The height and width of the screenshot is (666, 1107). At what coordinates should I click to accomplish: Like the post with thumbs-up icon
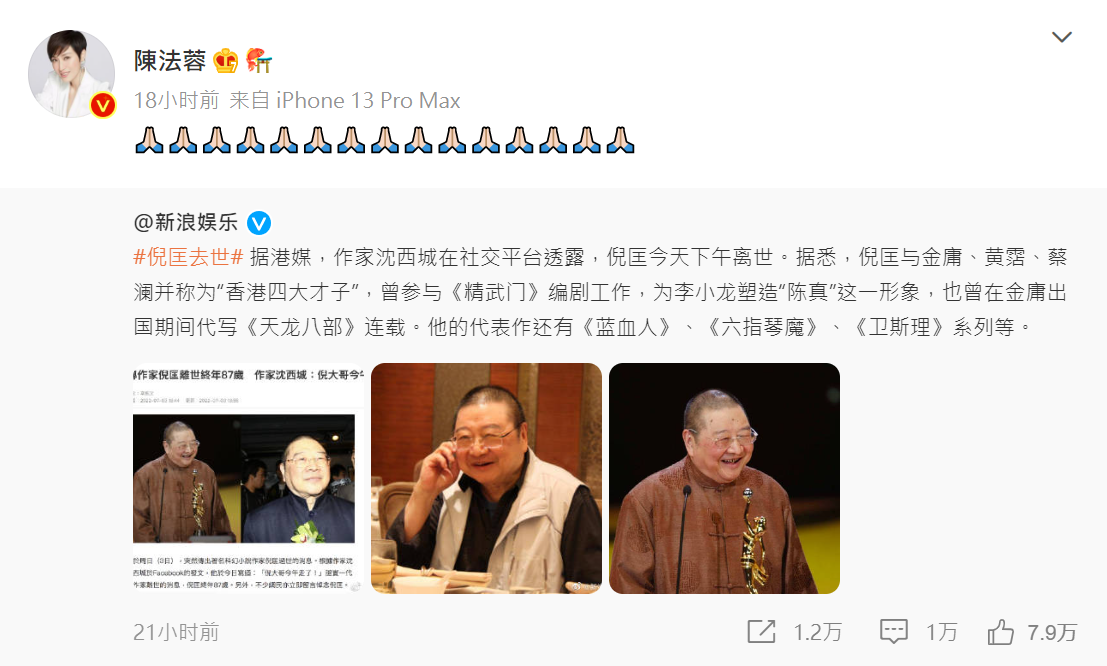[1000, 631]
